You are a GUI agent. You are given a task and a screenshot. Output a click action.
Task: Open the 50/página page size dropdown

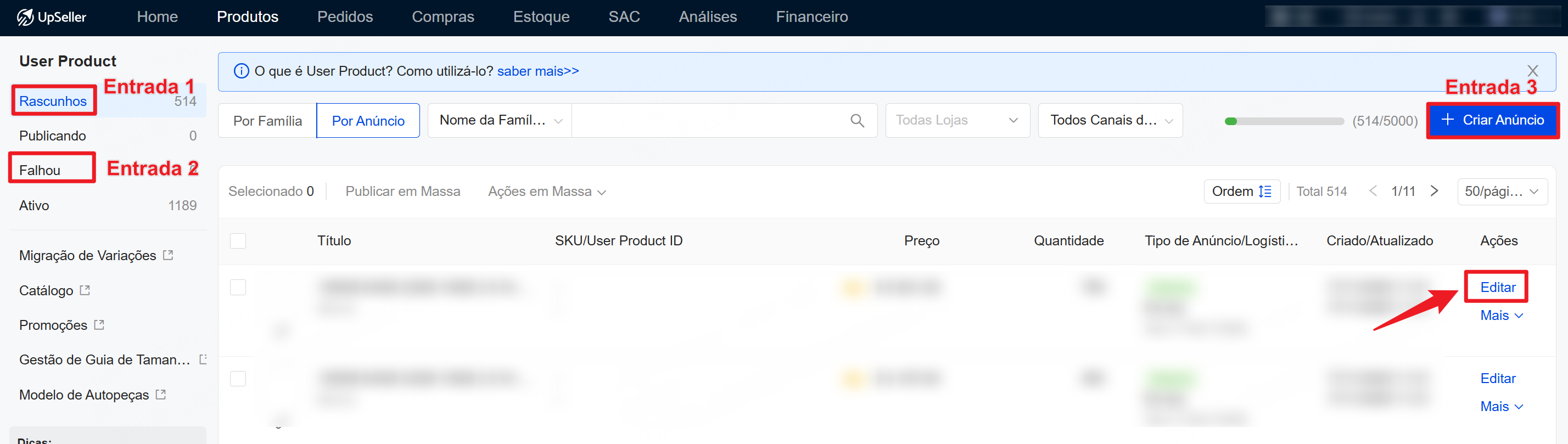(x=1501, y=192)
